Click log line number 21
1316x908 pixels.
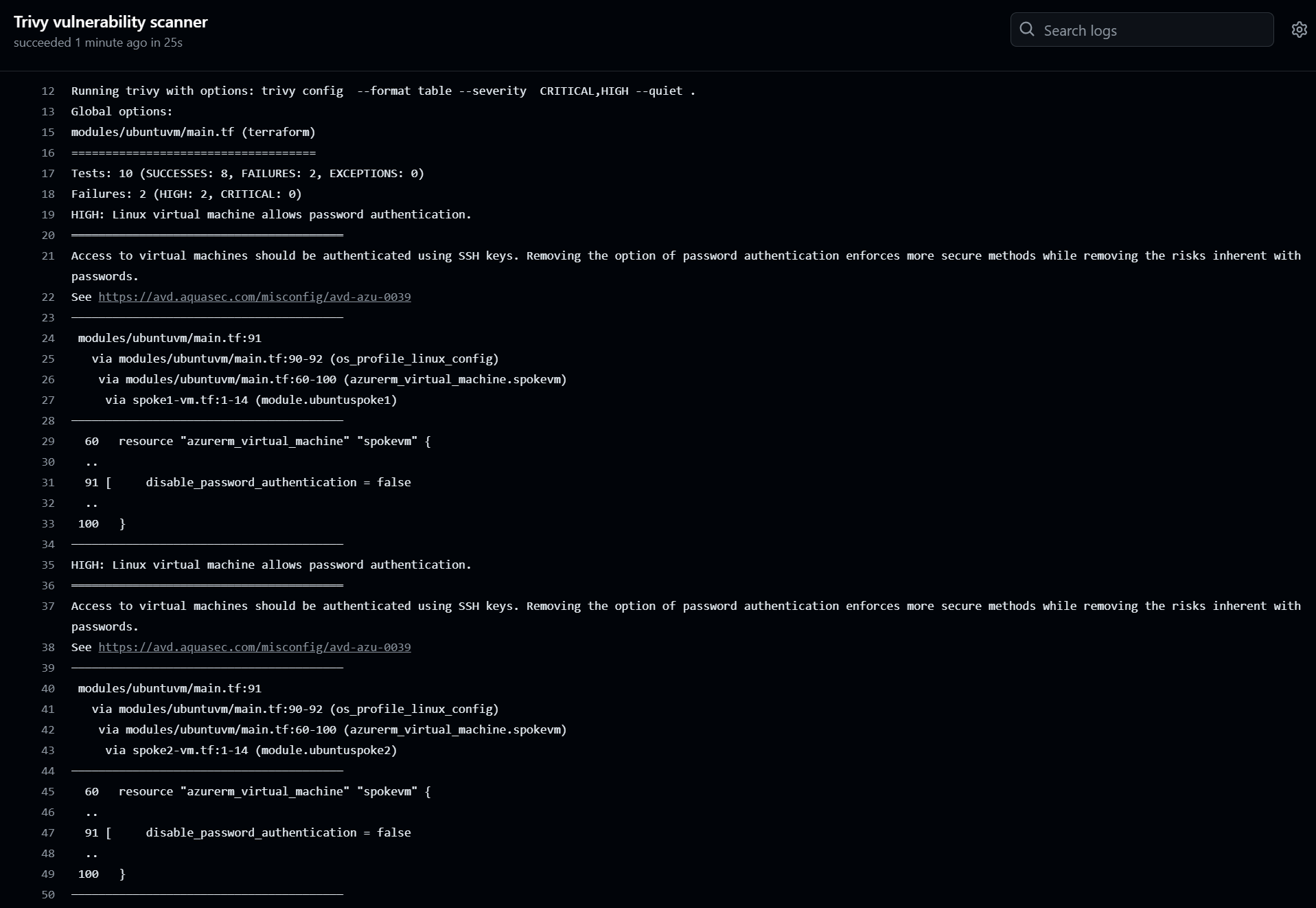point(48,256)
